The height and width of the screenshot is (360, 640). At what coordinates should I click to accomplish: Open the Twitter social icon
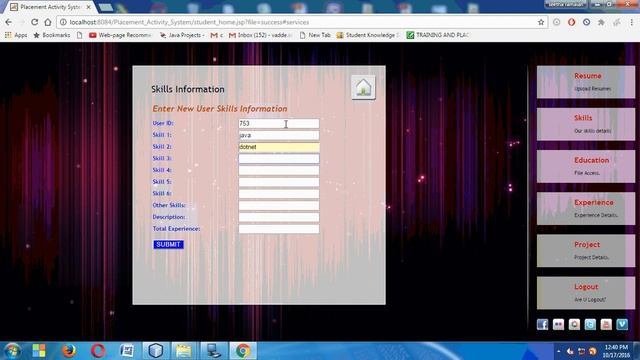(590, 324)
